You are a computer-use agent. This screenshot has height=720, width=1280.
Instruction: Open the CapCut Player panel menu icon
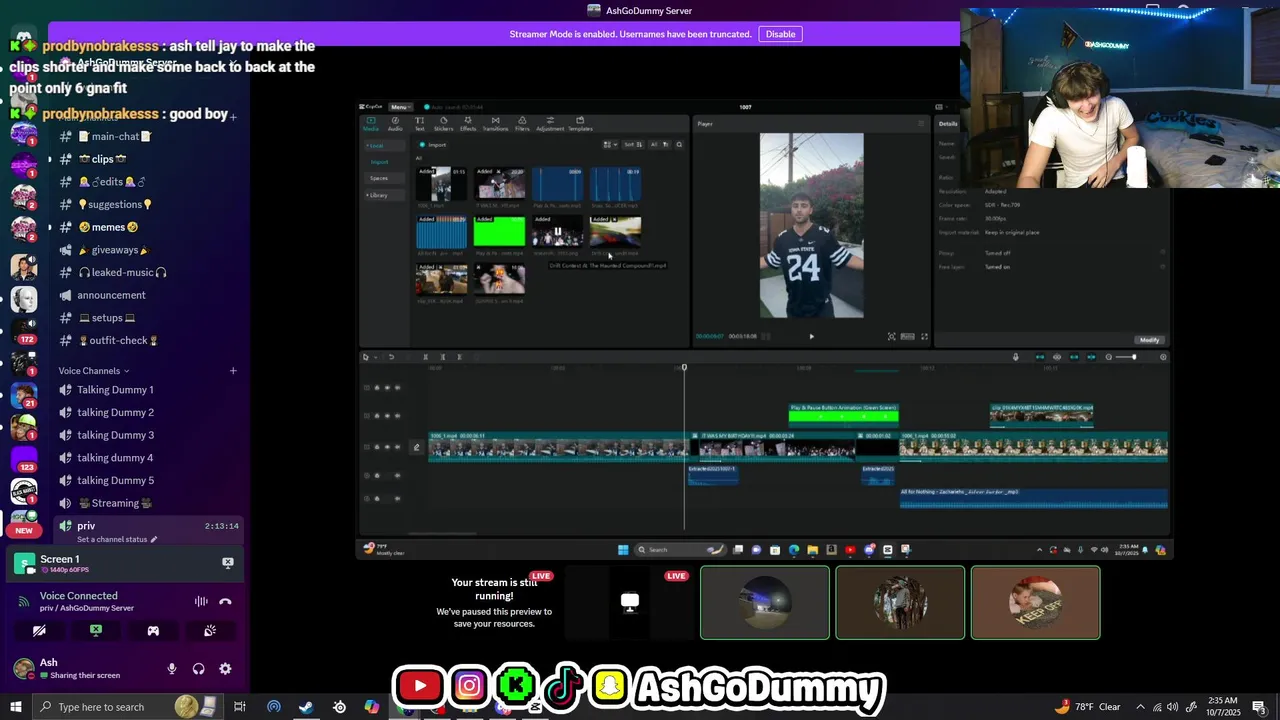point(921,124)
